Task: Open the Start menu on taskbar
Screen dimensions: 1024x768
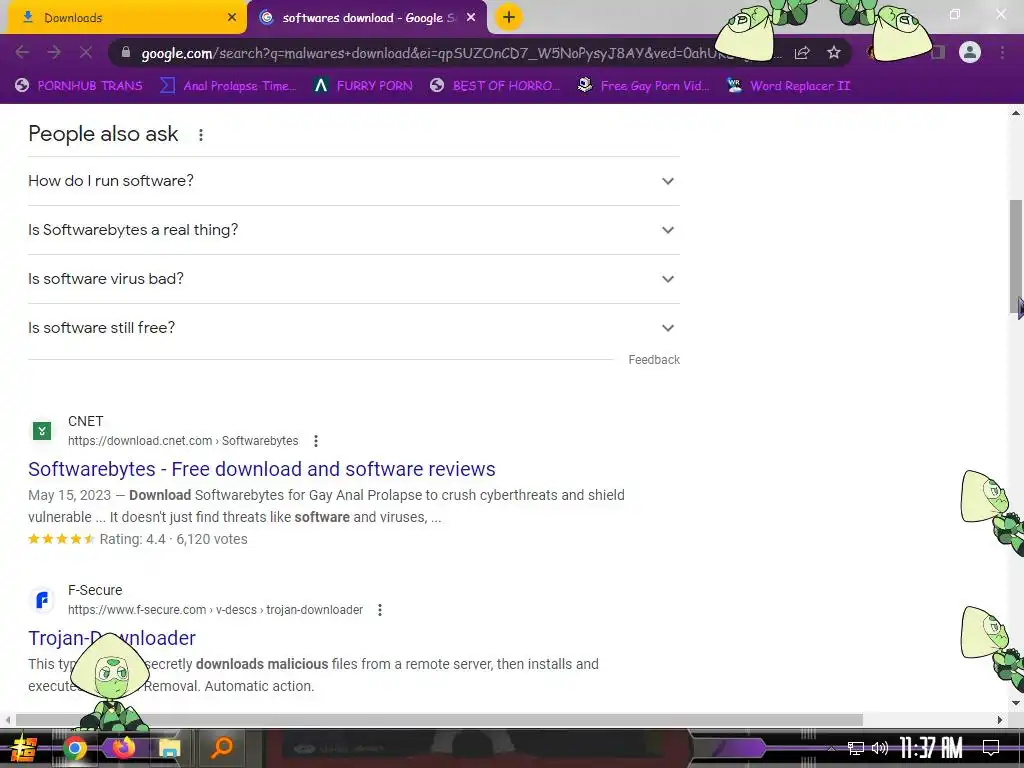Action: click(x=24, y=748)
